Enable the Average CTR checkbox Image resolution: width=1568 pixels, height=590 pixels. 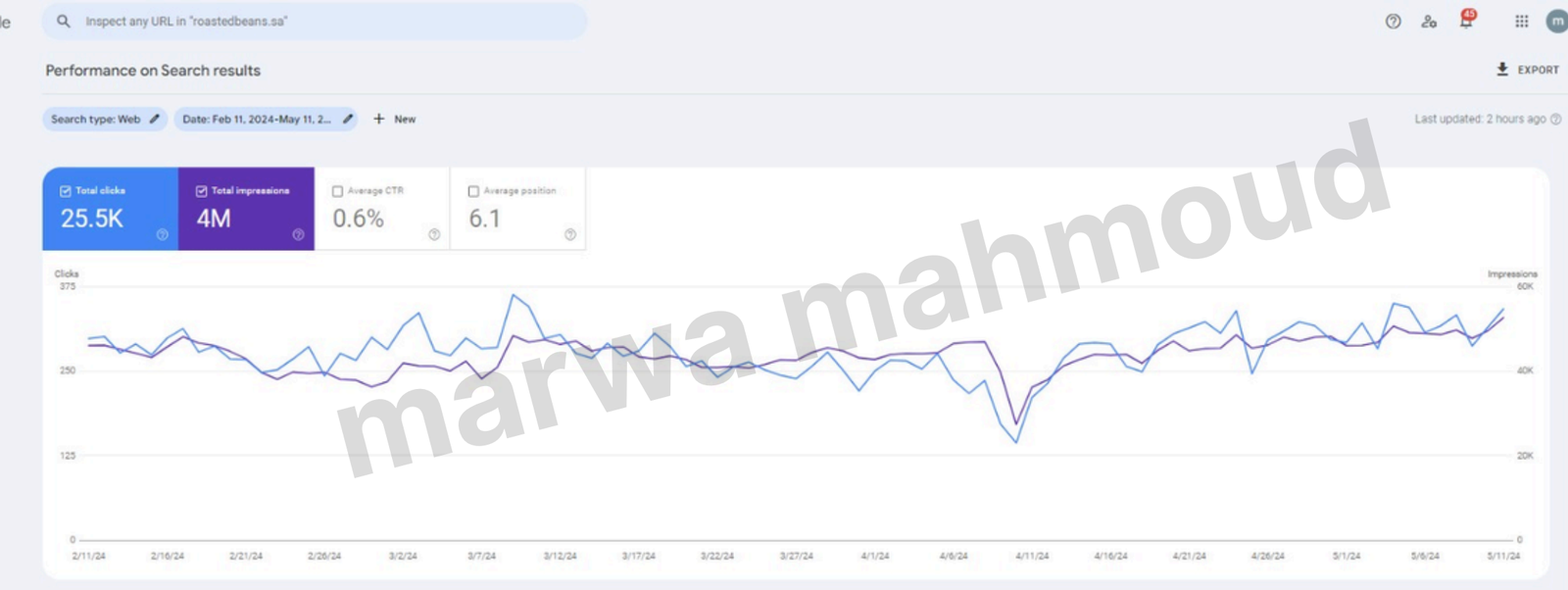coord(338,191)
